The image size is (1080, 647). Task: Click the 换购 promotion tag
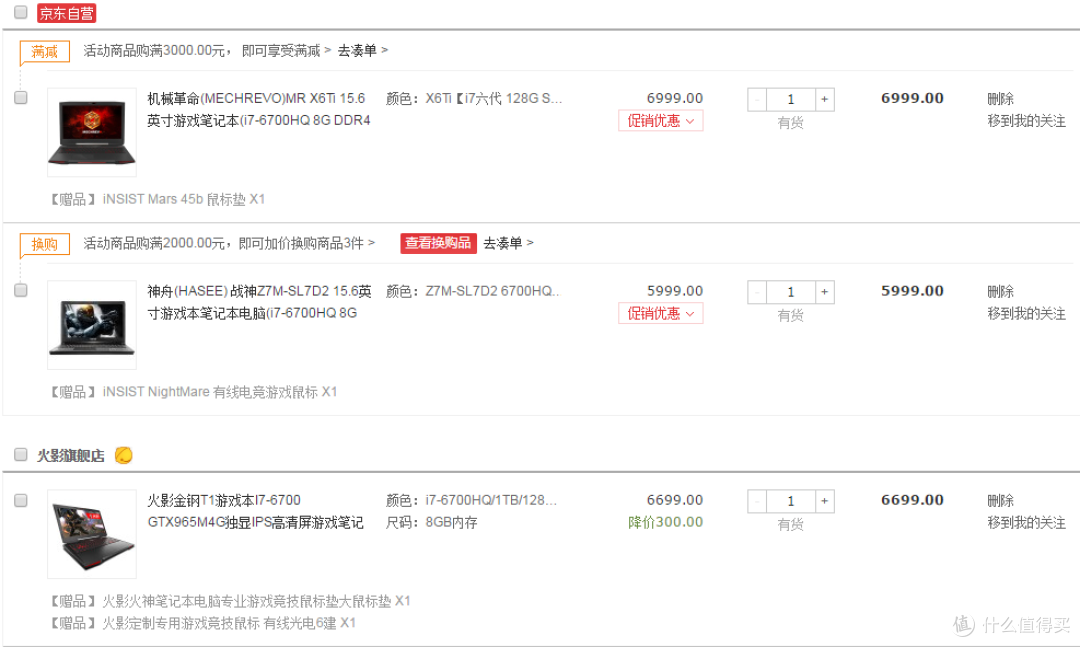click(45, 245)
